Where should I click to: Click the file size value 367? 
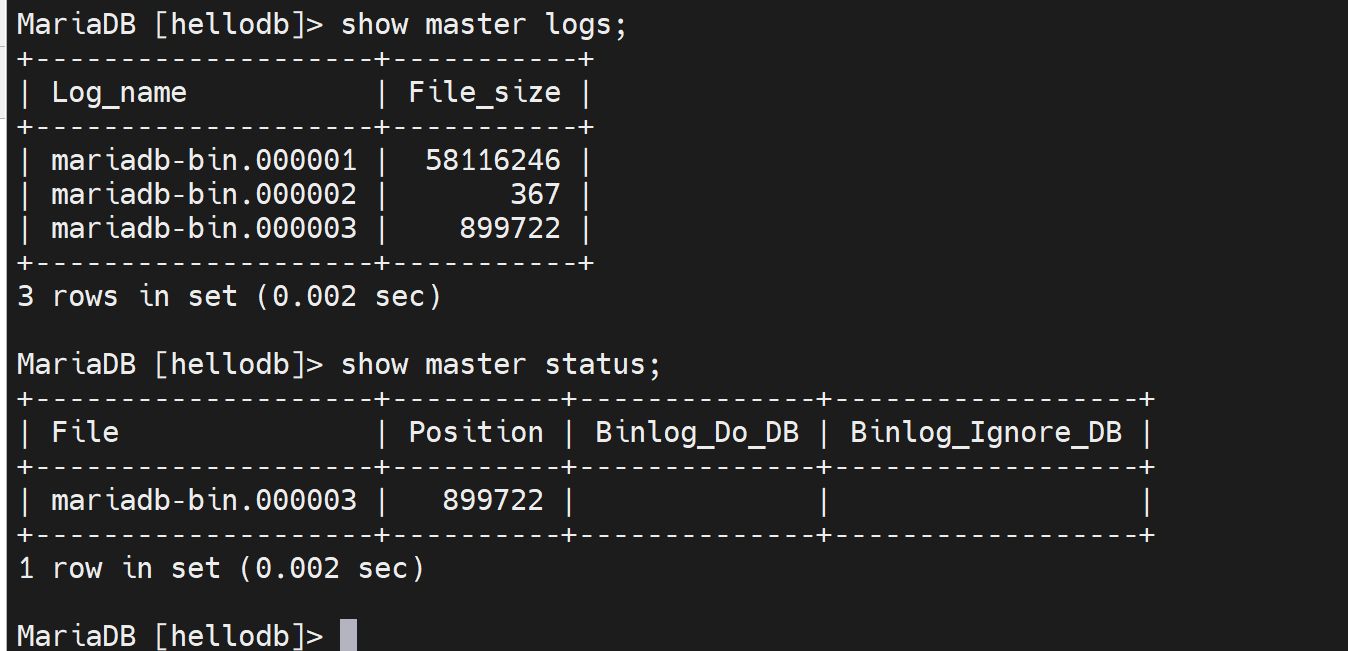[x=534, y=194]
